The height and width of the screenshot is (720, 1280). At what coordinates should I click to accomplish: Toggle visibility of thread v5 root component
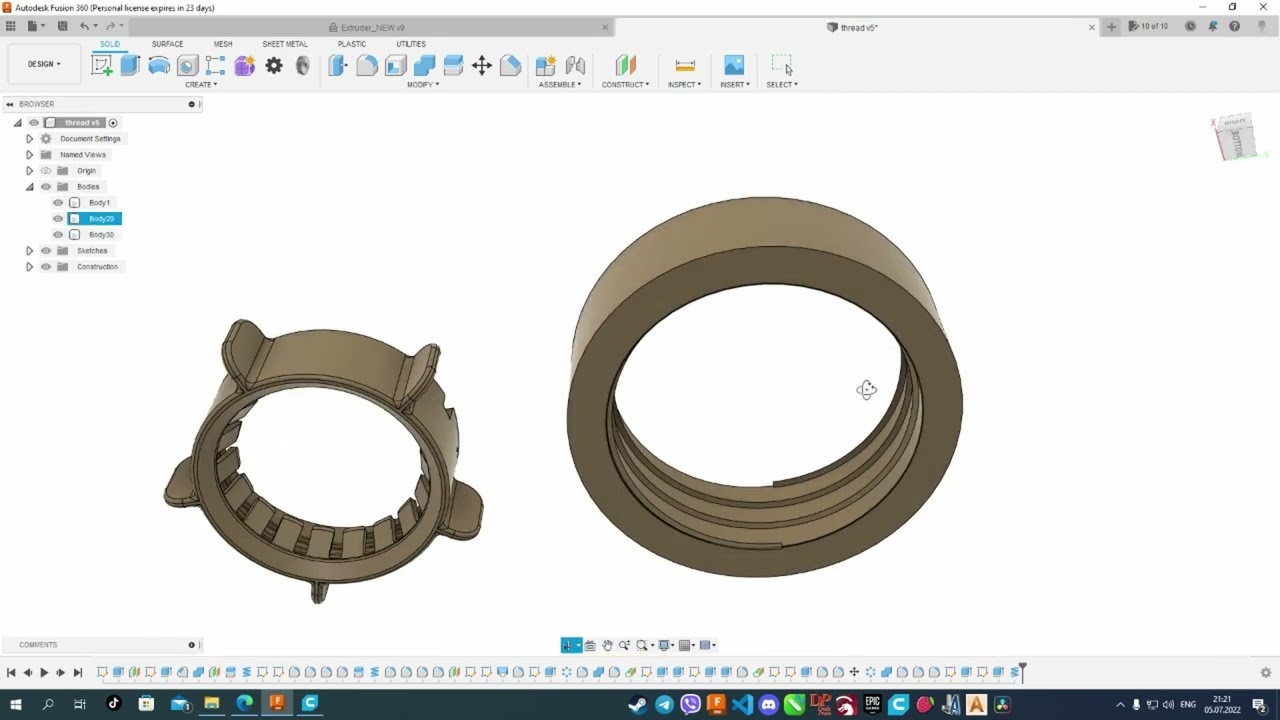[x=34, y=123]
